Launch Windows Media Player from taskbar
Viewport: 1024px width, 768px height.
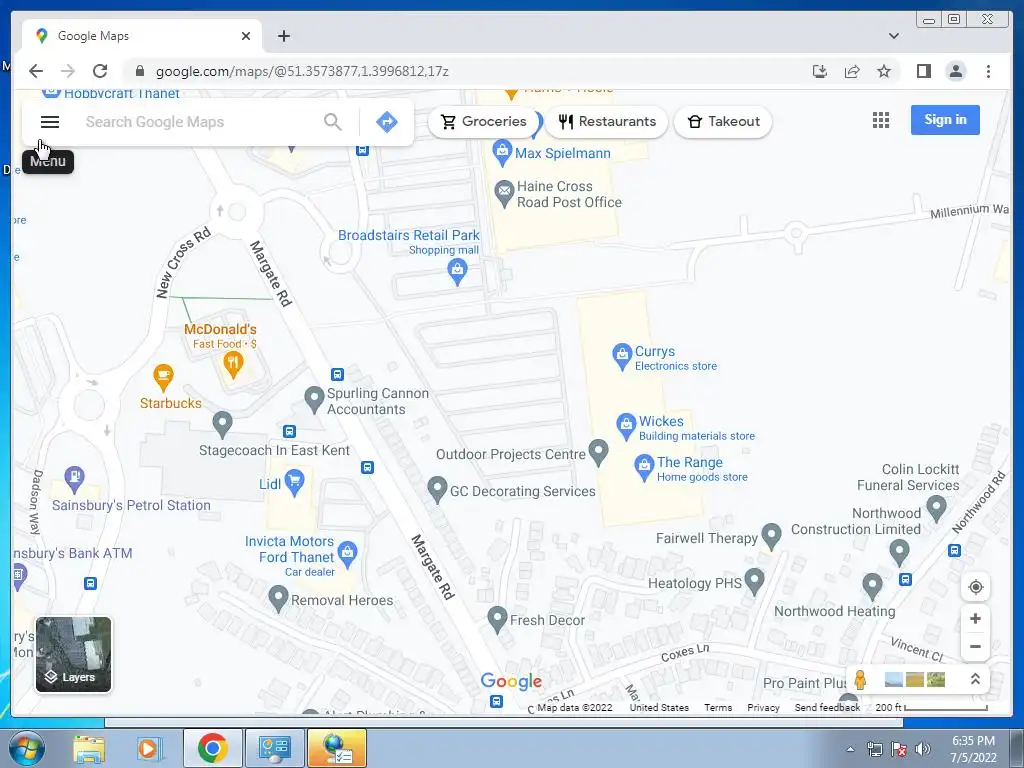click(x=150, y=748)
